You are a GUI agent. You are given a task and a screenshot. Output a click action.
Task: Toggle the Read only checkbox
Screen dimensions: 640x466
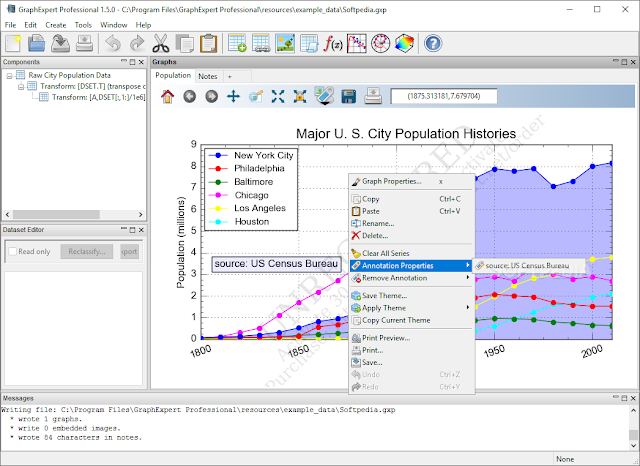click(x=13, y=251)
